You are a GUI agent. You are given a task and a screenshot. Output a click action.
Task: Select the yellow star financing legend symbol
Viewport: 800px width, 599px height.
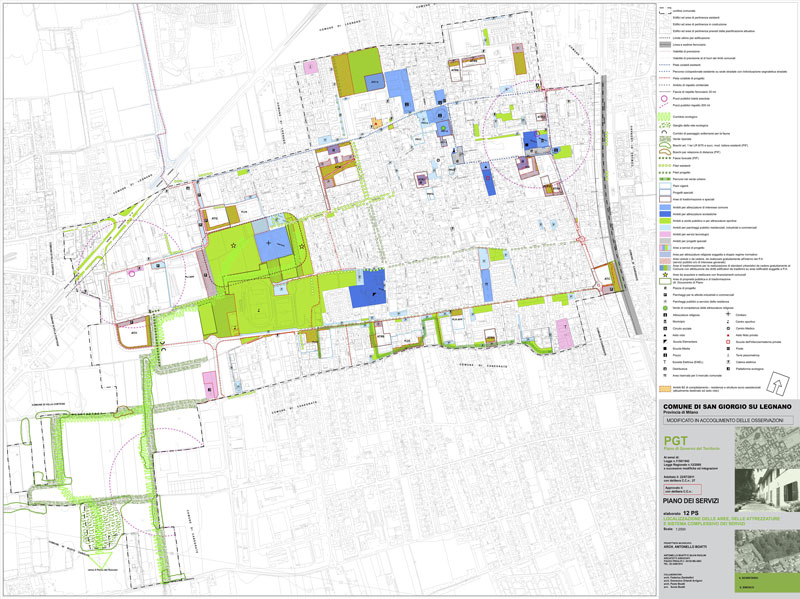tap(665, 275)
